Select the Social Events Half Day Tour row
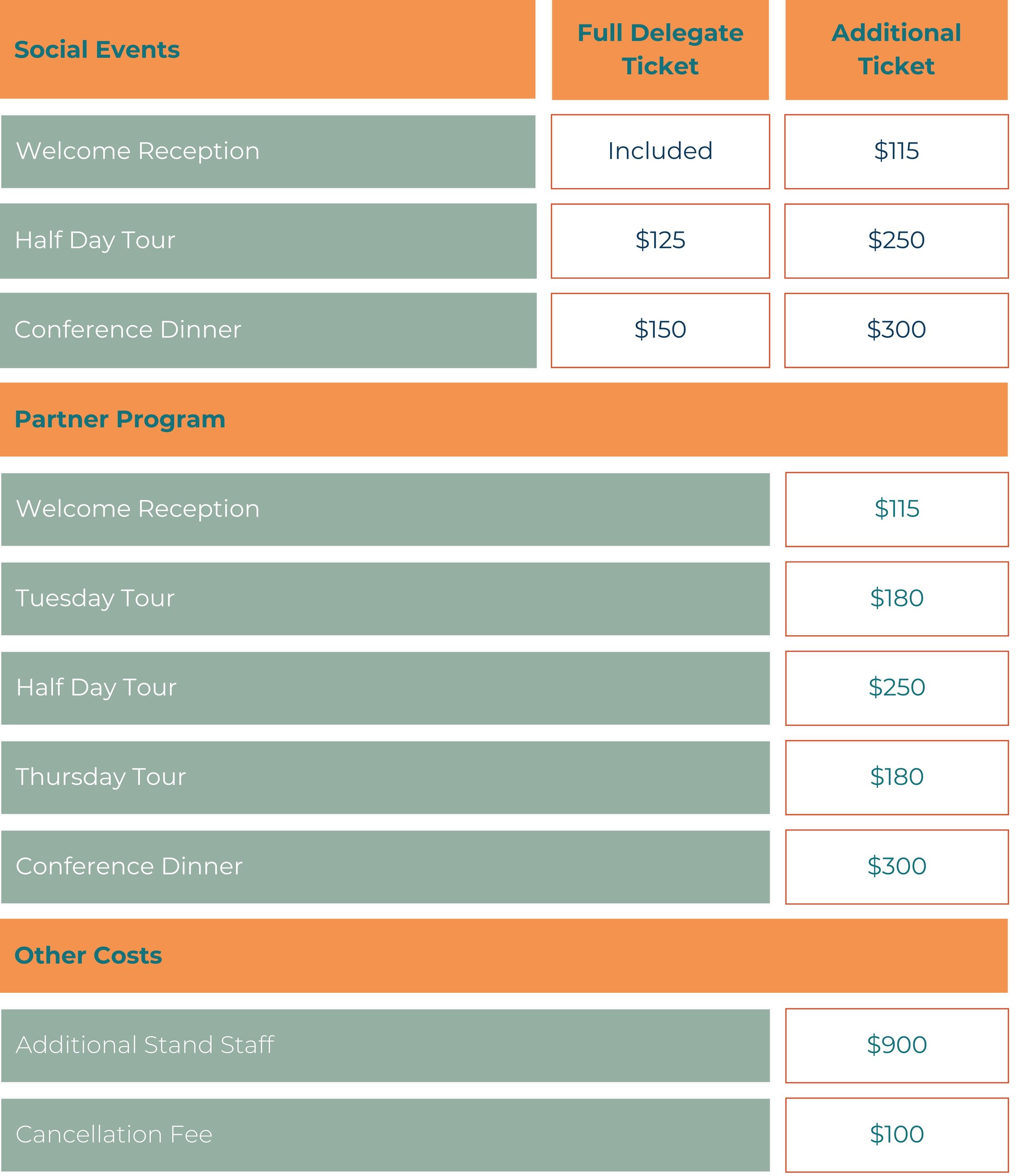The width and height of the screenshot is (1017, 1176). click(x=268, y=241)
